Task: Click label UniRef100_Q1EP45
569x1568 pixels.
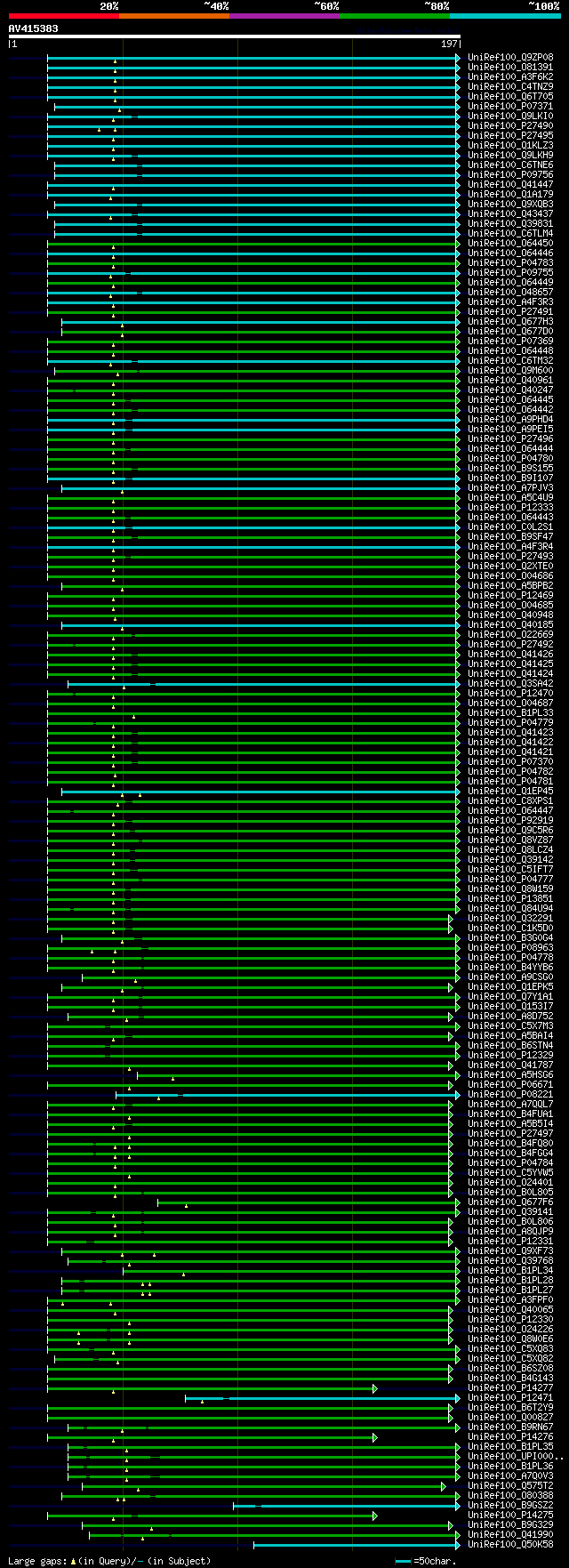Action: click(x=510, y=791)
